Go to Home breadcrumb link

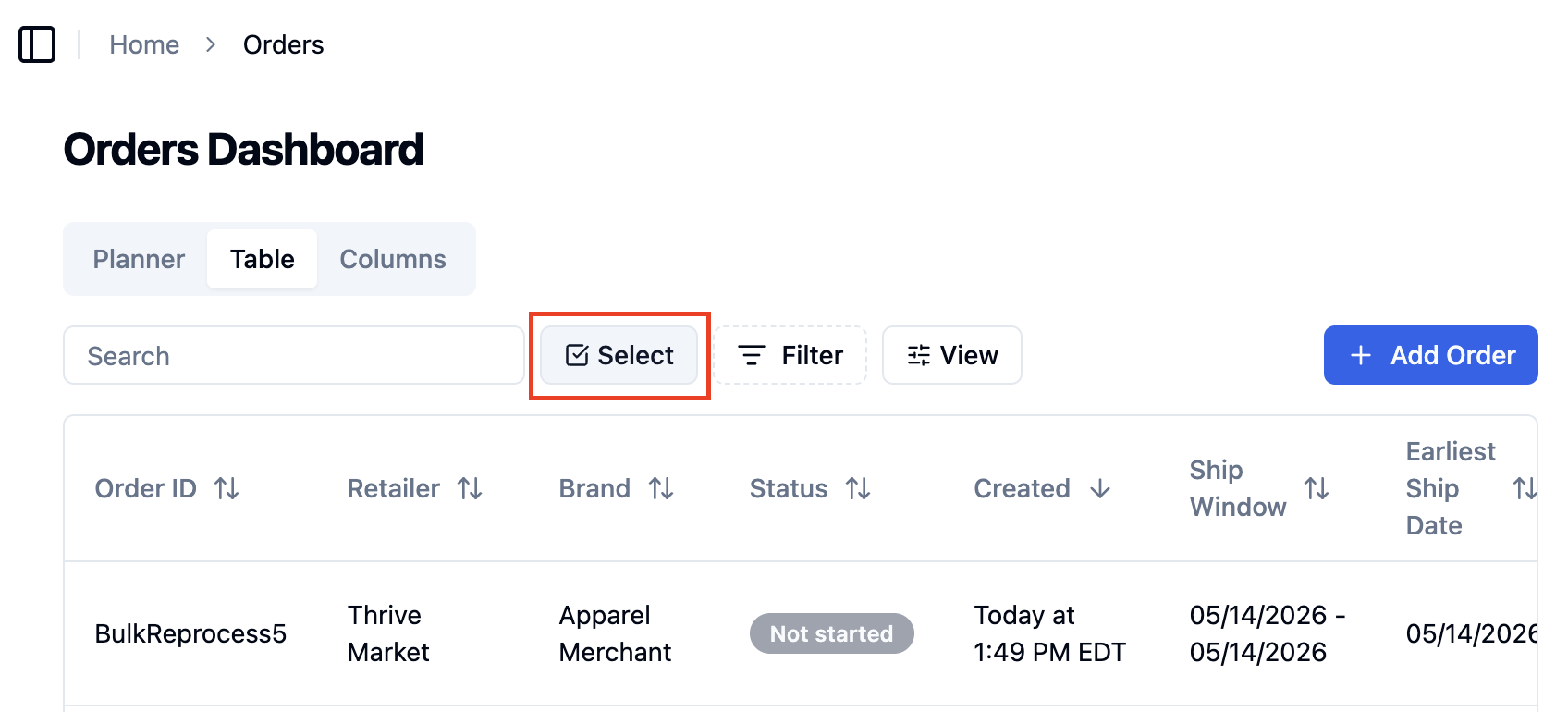coord(144,44)
